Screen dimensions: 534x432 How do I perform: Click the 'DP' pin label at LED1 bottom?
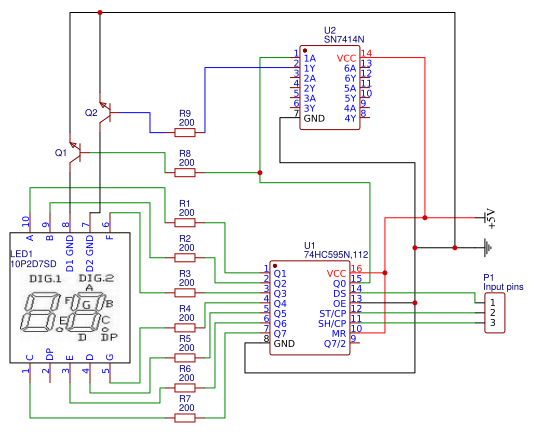pos(50,355)
